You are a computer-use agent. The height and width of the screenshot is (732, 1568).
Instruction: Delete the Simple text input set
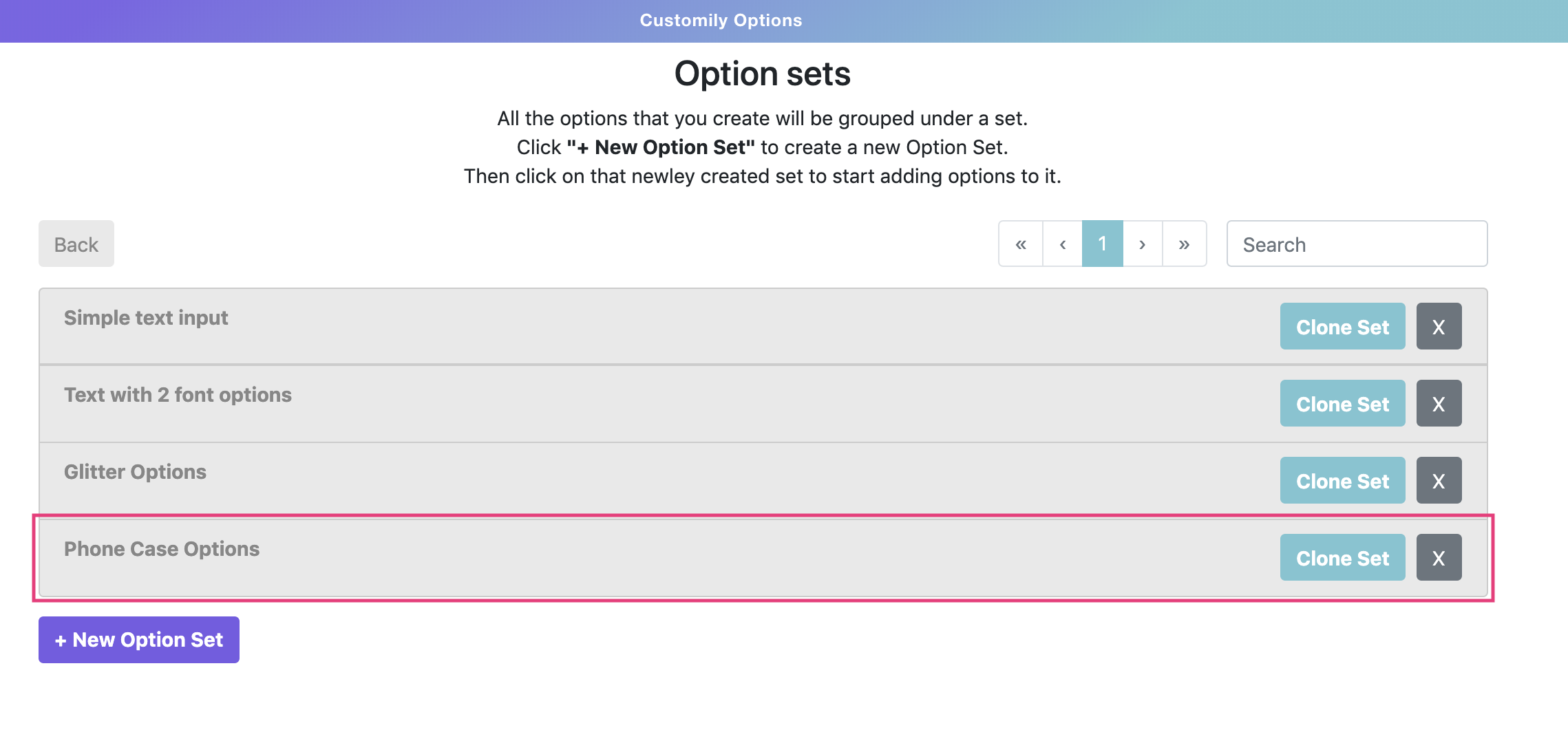point(1439,326)
